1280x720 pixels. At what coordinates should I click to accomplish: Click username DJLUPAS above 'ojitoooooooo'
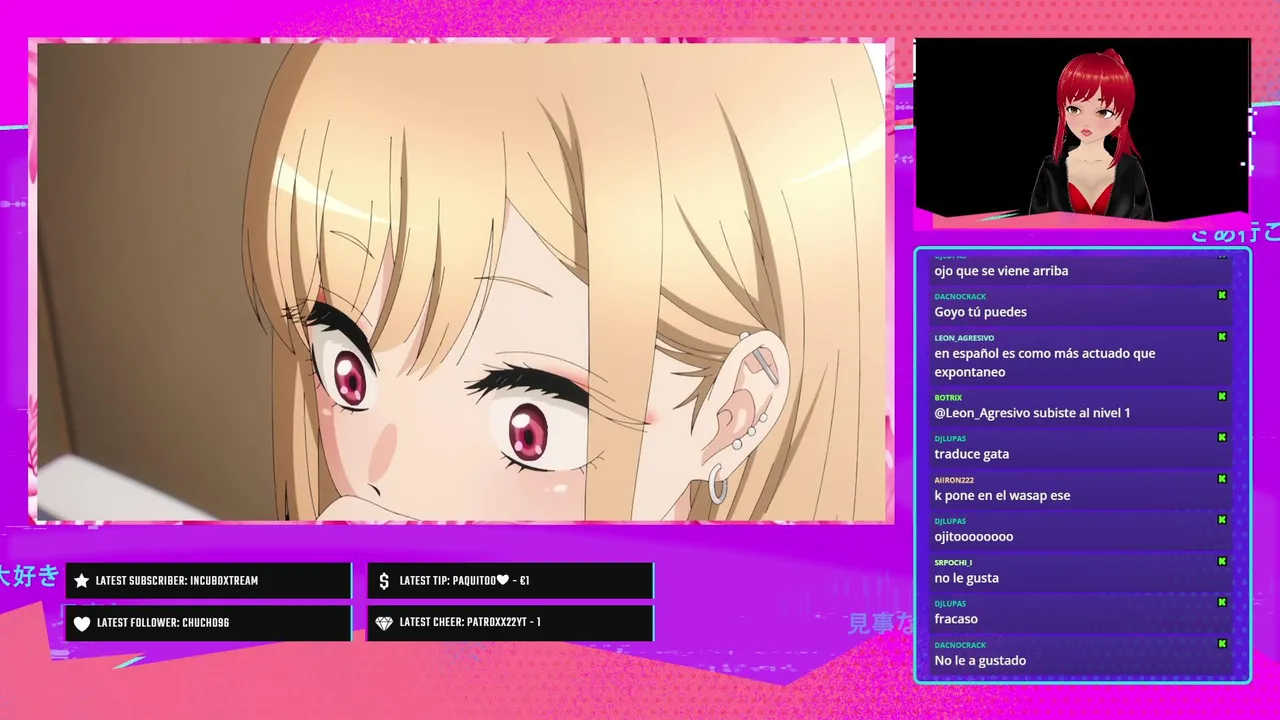pyautogui.click(x=950, y=521)
